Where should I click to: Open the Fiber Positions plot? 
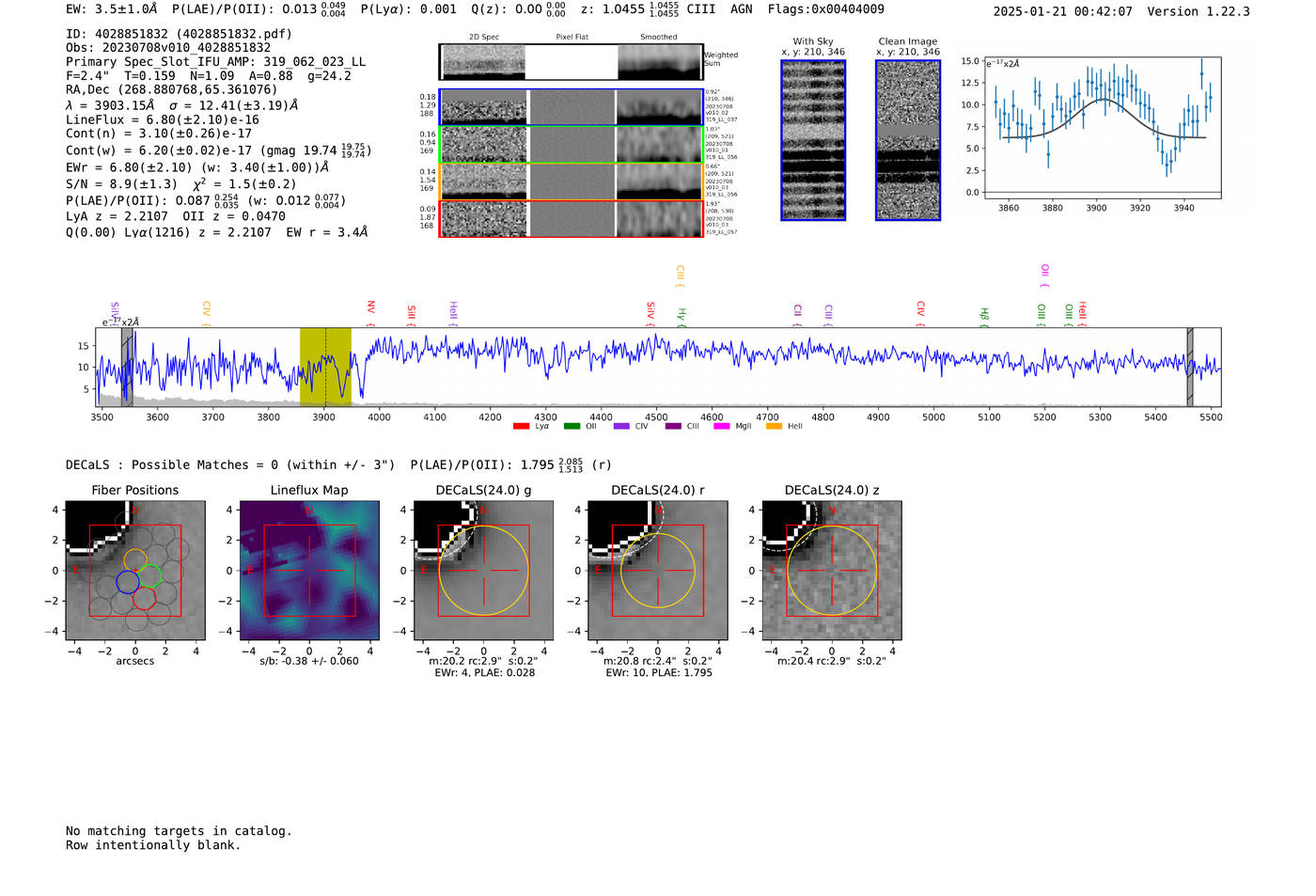pyautogui.click(x=134, y=571)
